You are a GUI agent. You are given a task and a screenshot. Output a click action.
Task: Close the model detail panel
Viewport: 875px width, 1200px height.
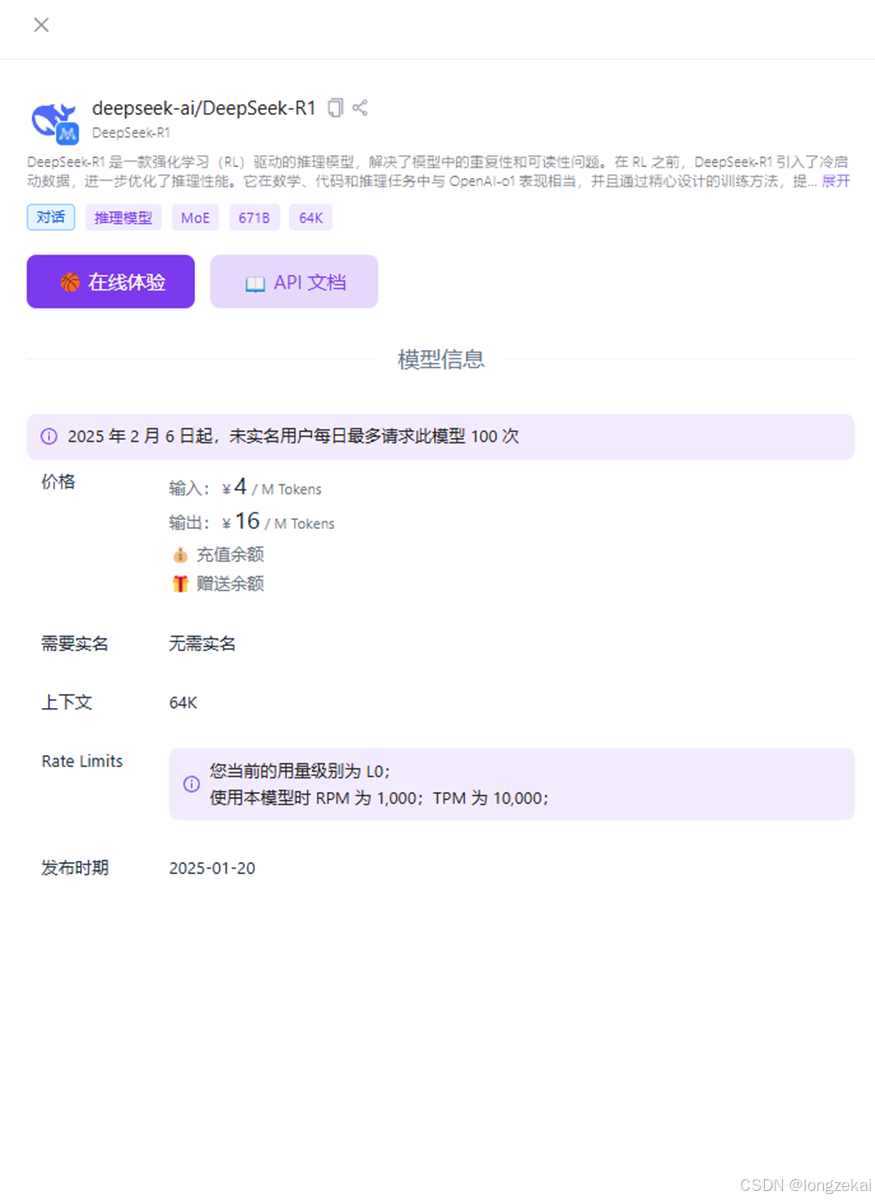[x=41, y=25]
